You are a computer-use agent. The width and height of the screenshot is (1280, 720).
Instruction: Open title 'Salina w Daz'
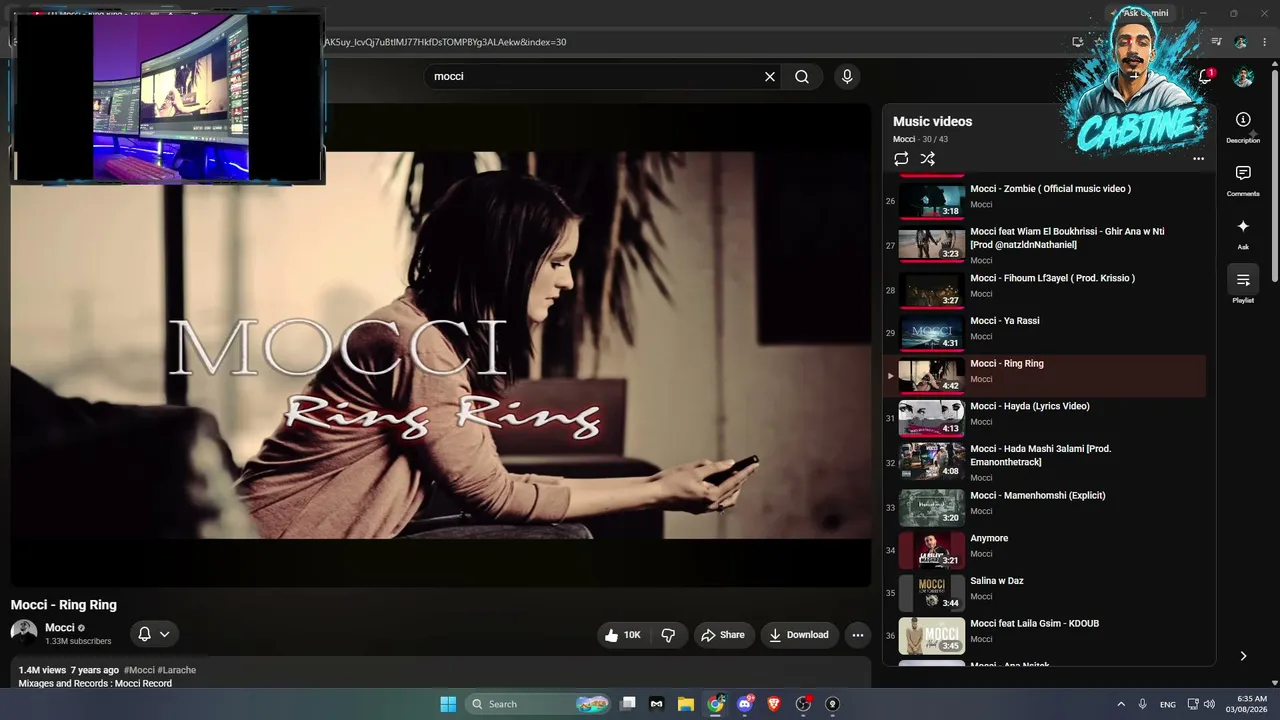pyautogui.click(x=997, y=581)
